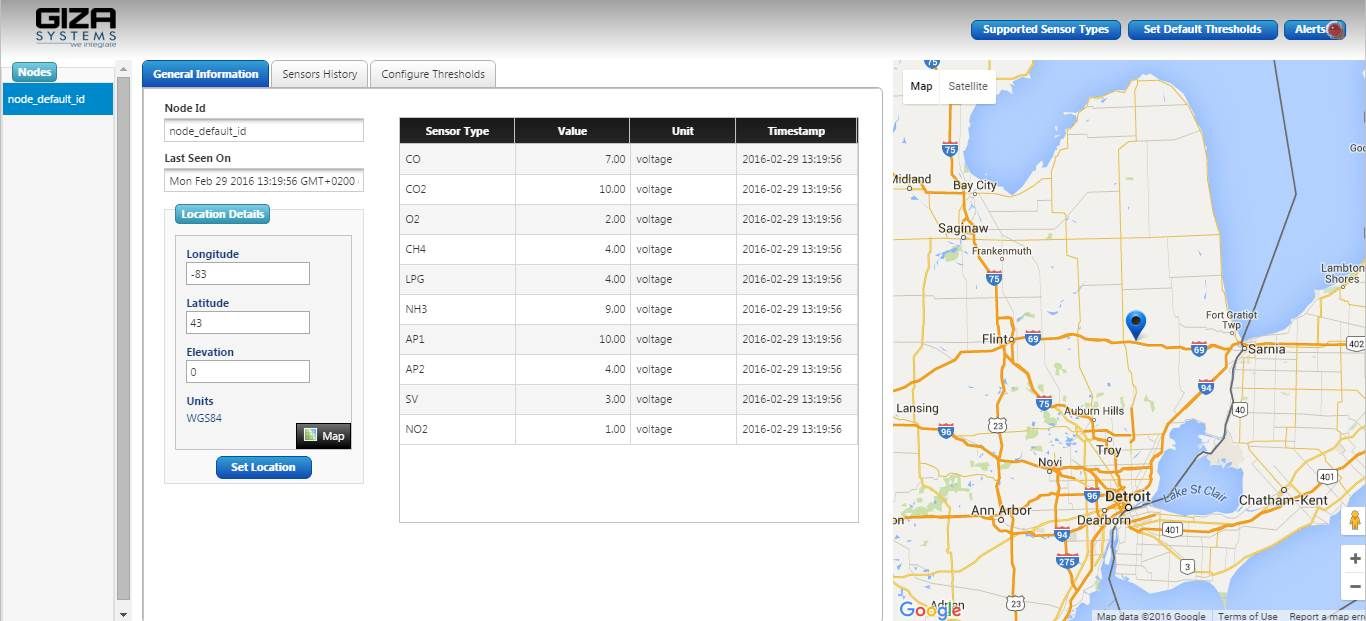Screen dimensions: 1366x621
Task: Open Supported Sensor Types
Action: (x=1045, y=30)
